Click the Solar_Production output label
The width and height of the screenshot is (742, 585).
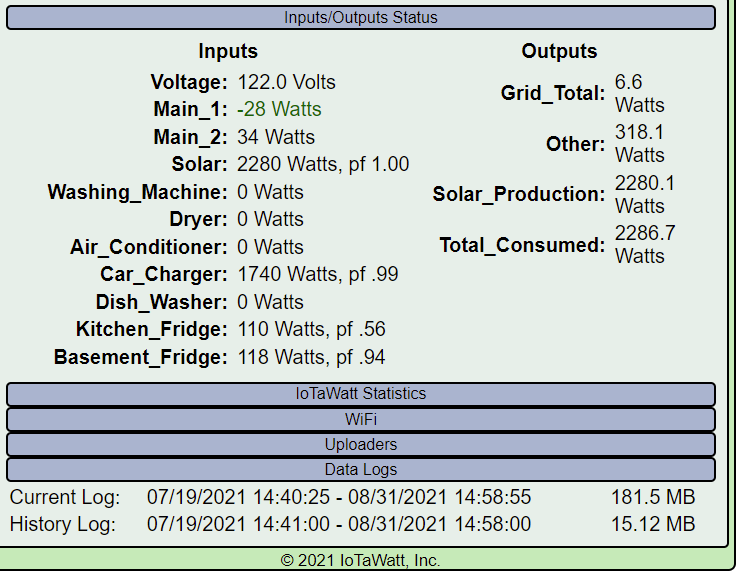[519, 194]
